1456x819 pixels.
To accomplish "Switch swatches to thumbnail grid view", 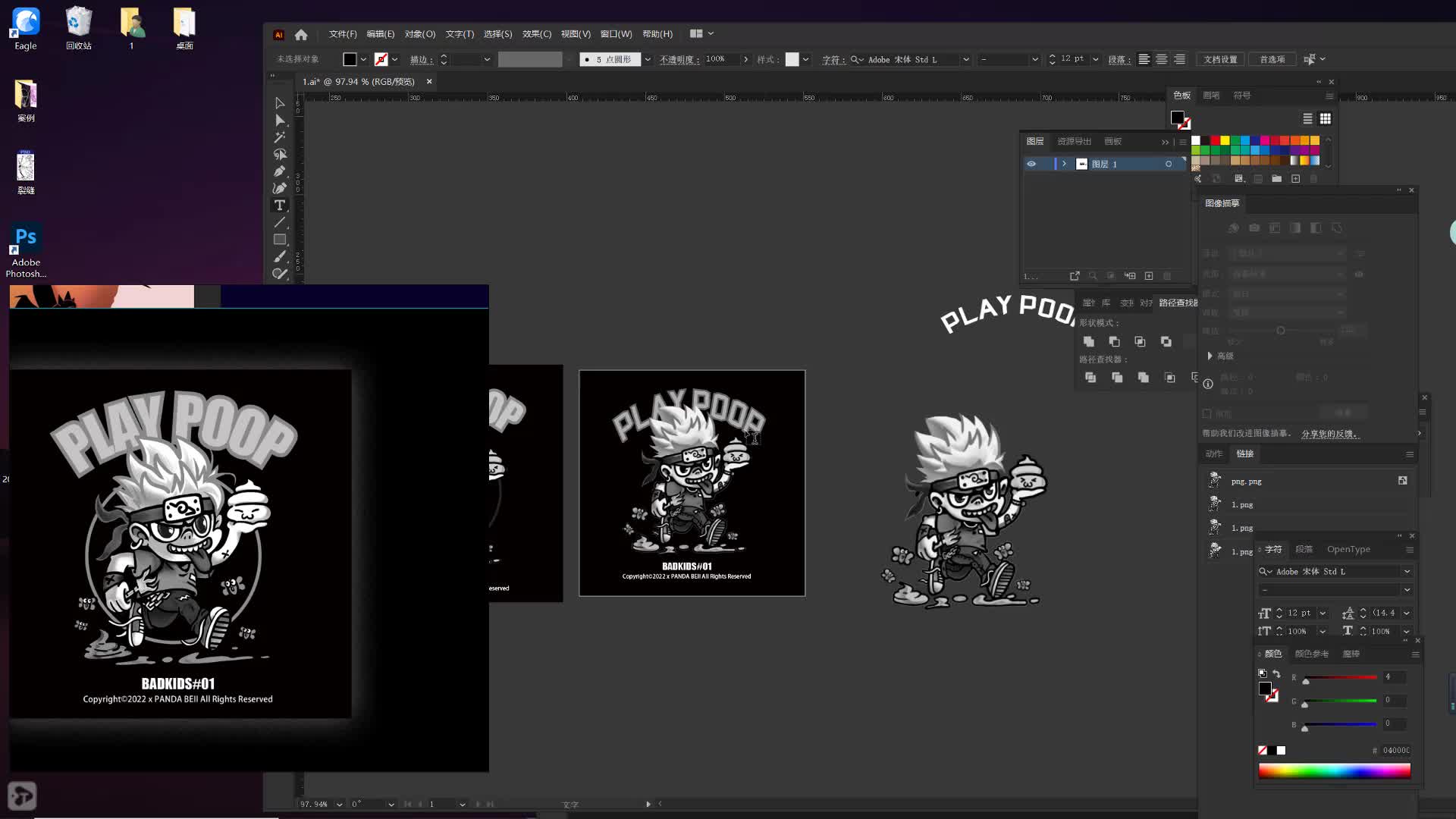I will pos(1326,119).
